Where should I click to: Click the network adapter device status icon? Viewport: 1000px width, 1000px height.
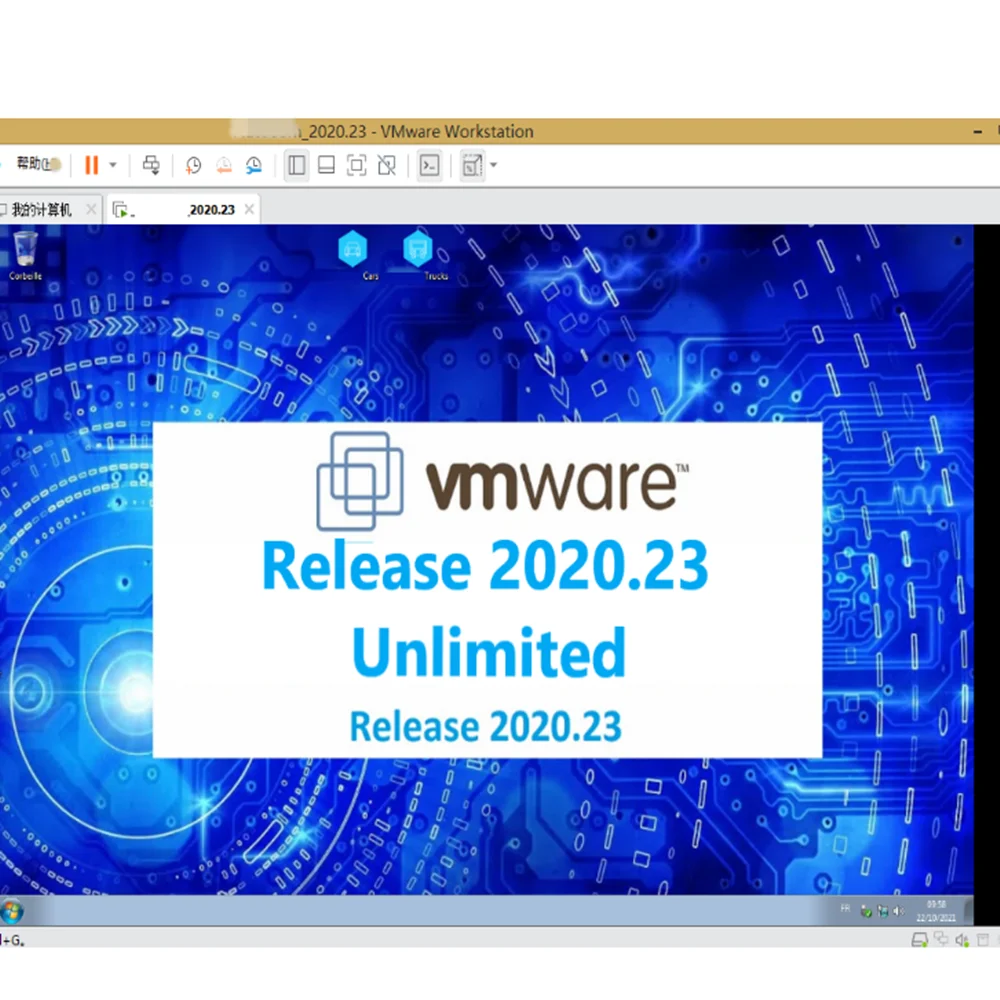[941, 939]
